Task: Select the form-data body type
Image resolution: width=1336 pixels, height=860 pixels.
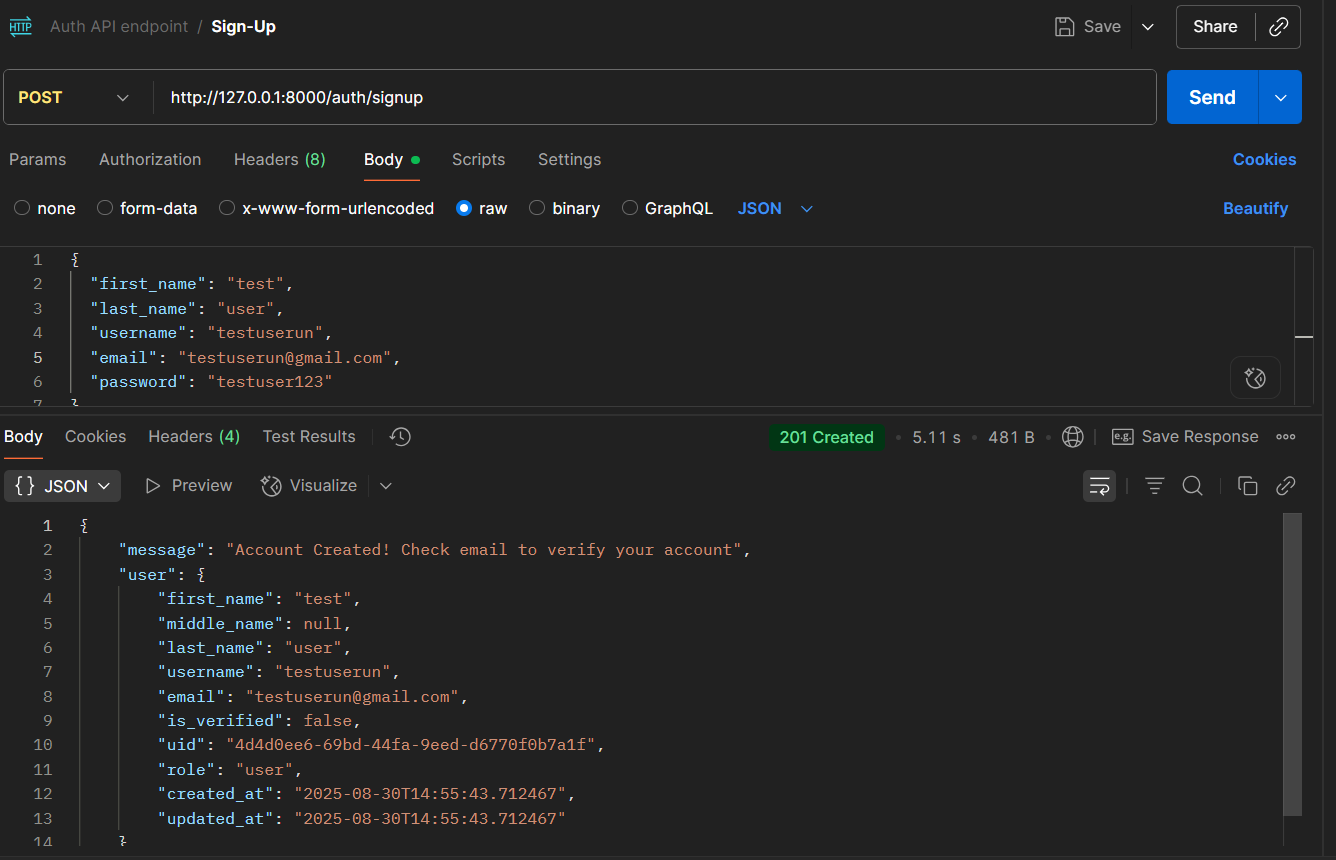Action: click(147, 208)
